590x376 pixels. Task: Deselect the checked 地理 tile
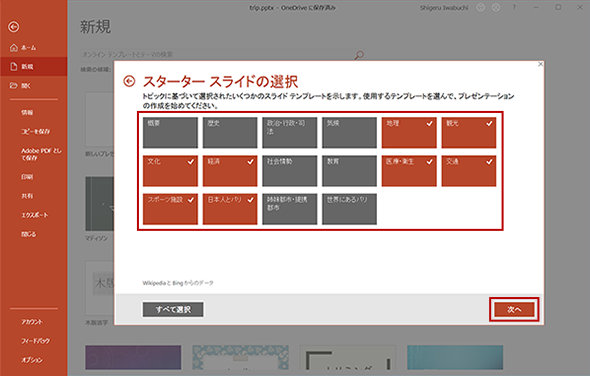click(x=409, y=132)
